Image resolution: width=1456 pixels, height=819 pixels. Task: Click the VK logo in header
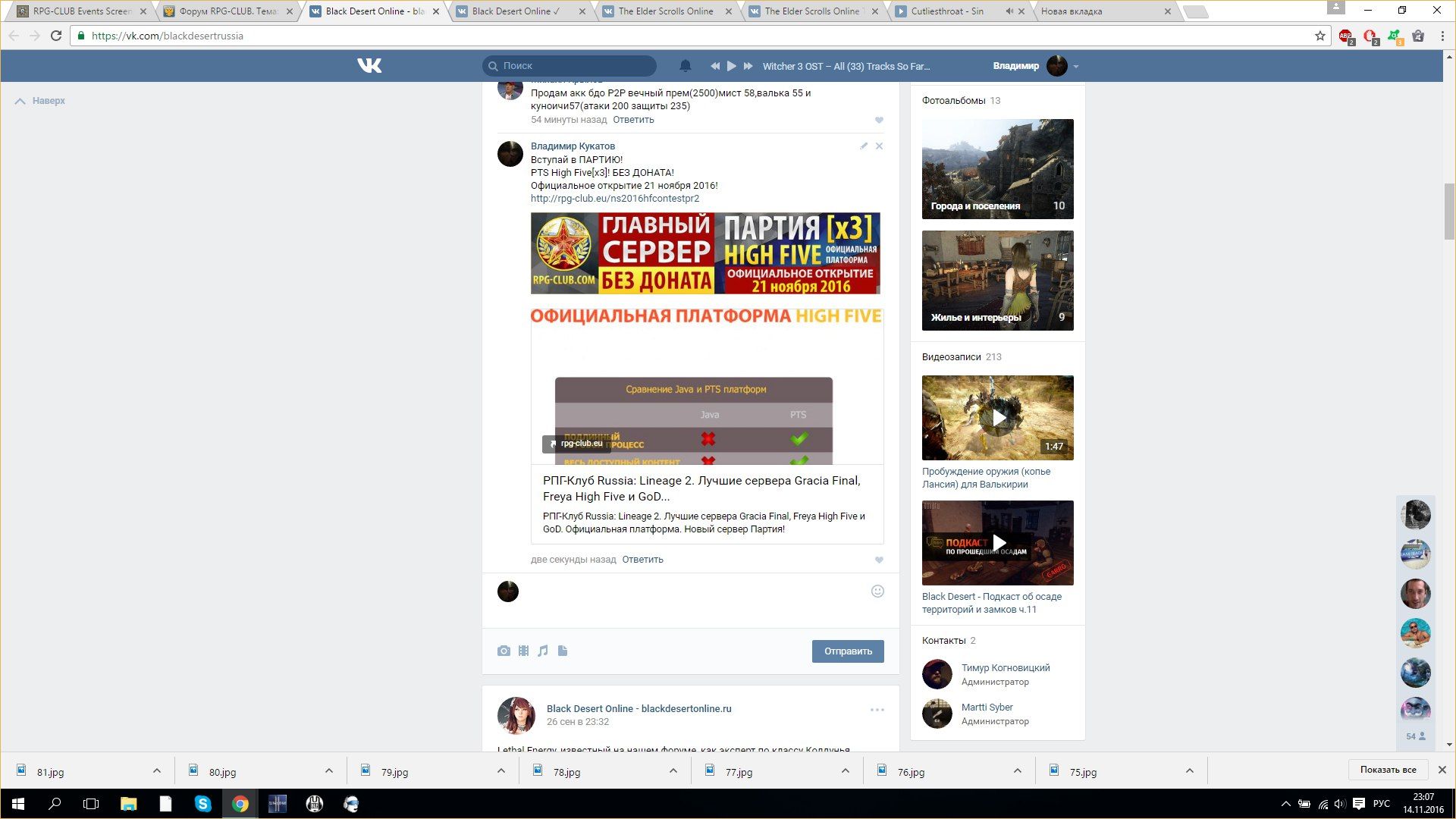coord(369,66)
